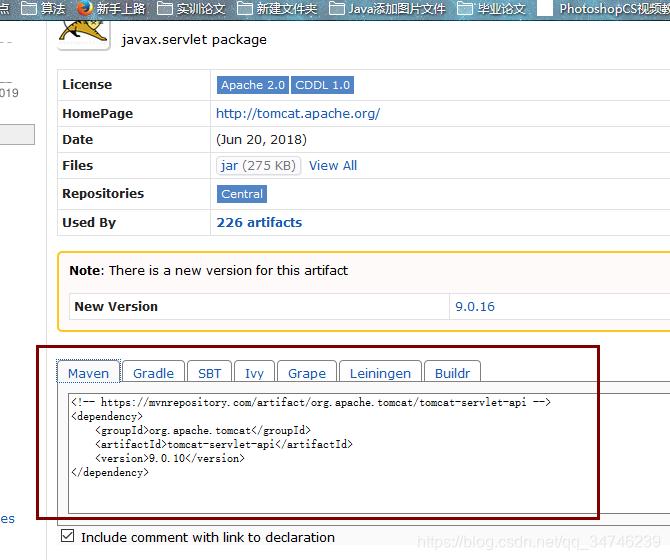670x560 pixels.
Task: Switch to the Buildr tab
Action: (x=453, y=373)
